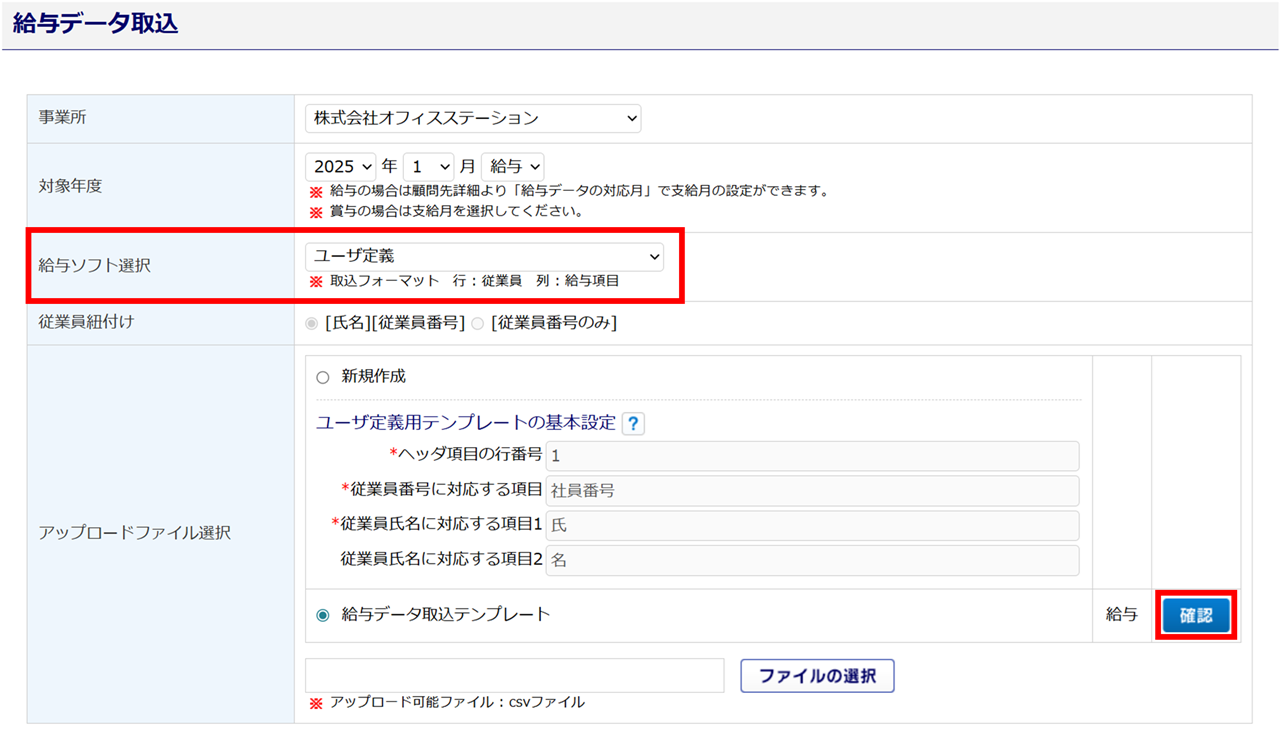1280x730 pixels.
Task: Expand the 給与ソフト選択 dropdown showing ユーザ定義
Action: pyautogui.click(x=484, y=257)
